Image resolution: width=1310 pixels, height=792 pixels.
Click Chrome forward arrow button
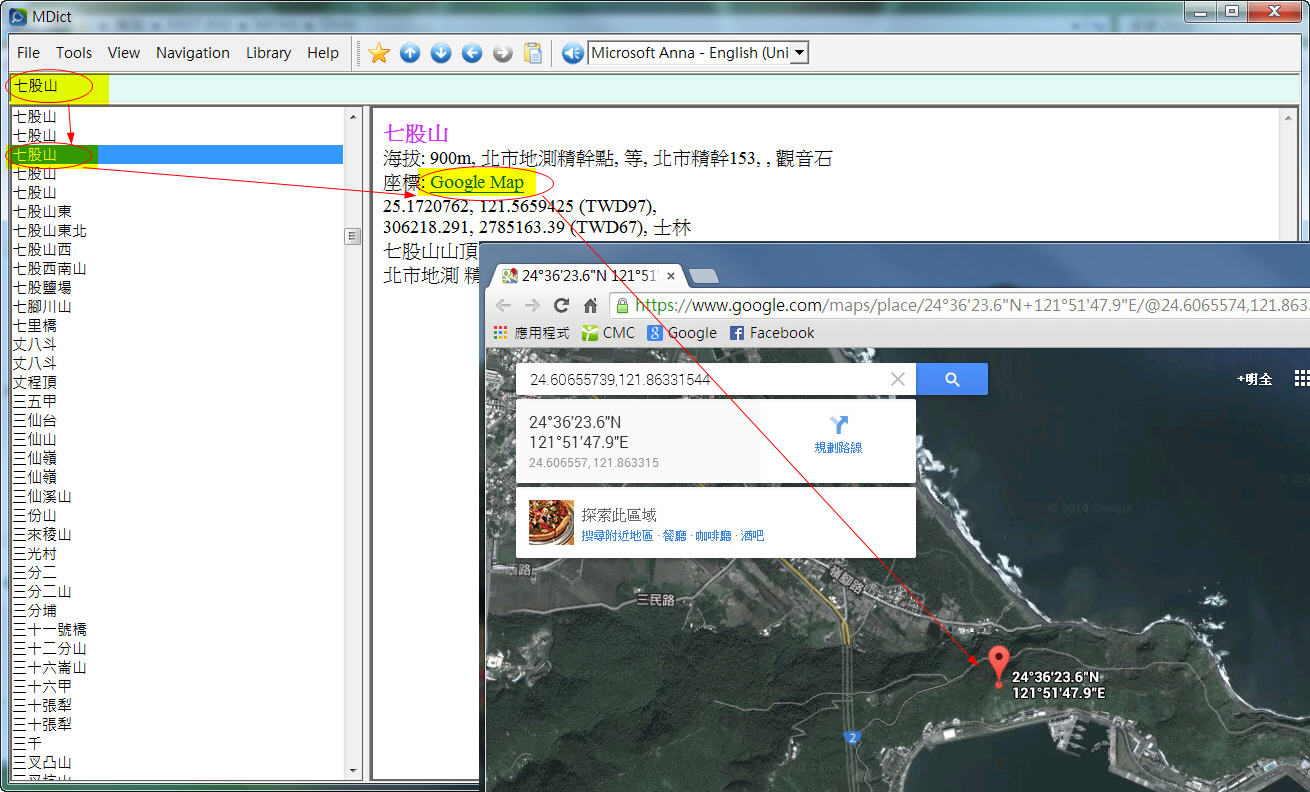[533, 306]
